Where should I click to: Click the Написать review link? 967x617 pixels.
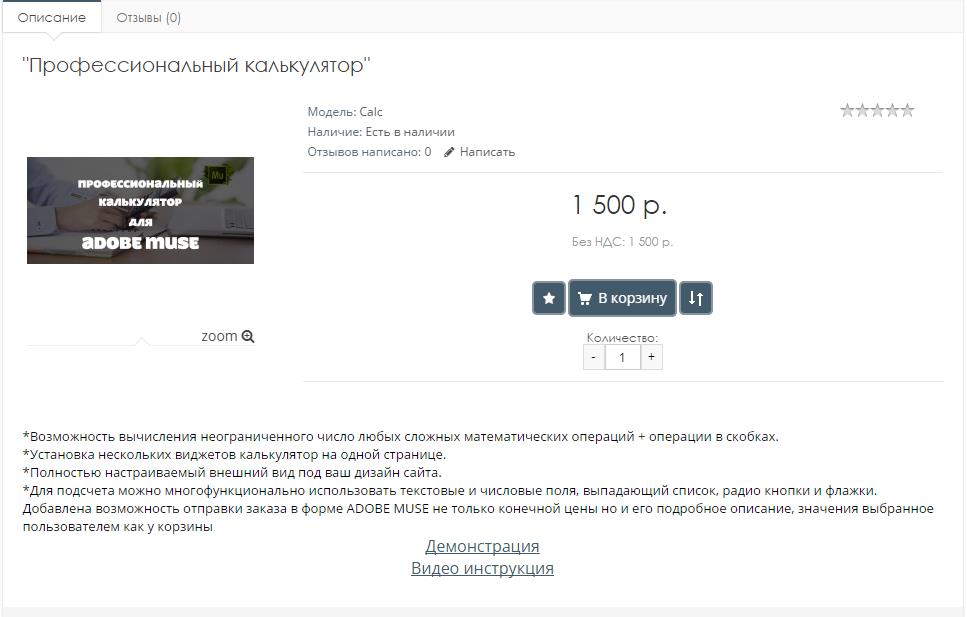[x=487, y=152]
